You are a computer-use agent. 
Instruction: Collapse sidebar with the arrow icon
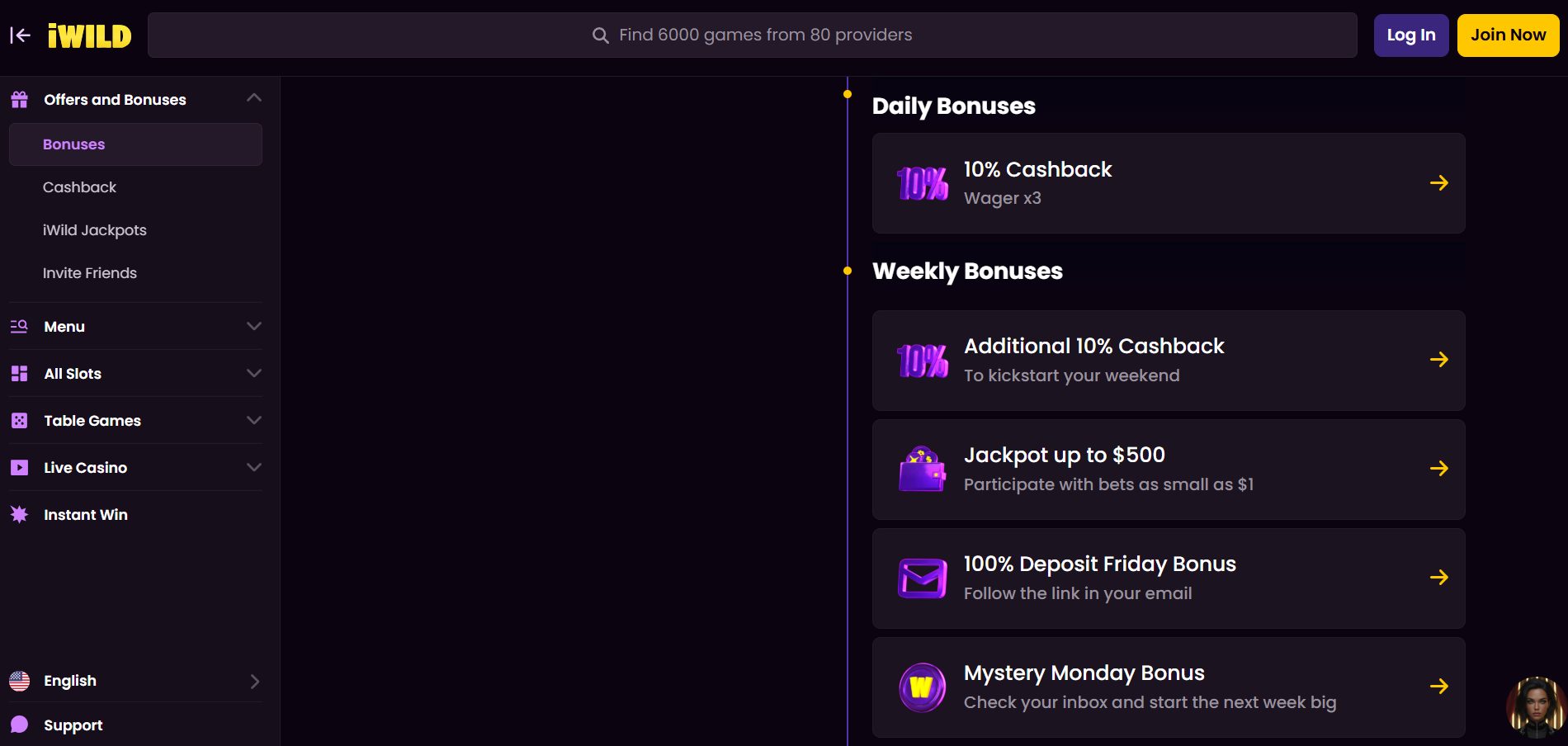(x=20, y=35)
